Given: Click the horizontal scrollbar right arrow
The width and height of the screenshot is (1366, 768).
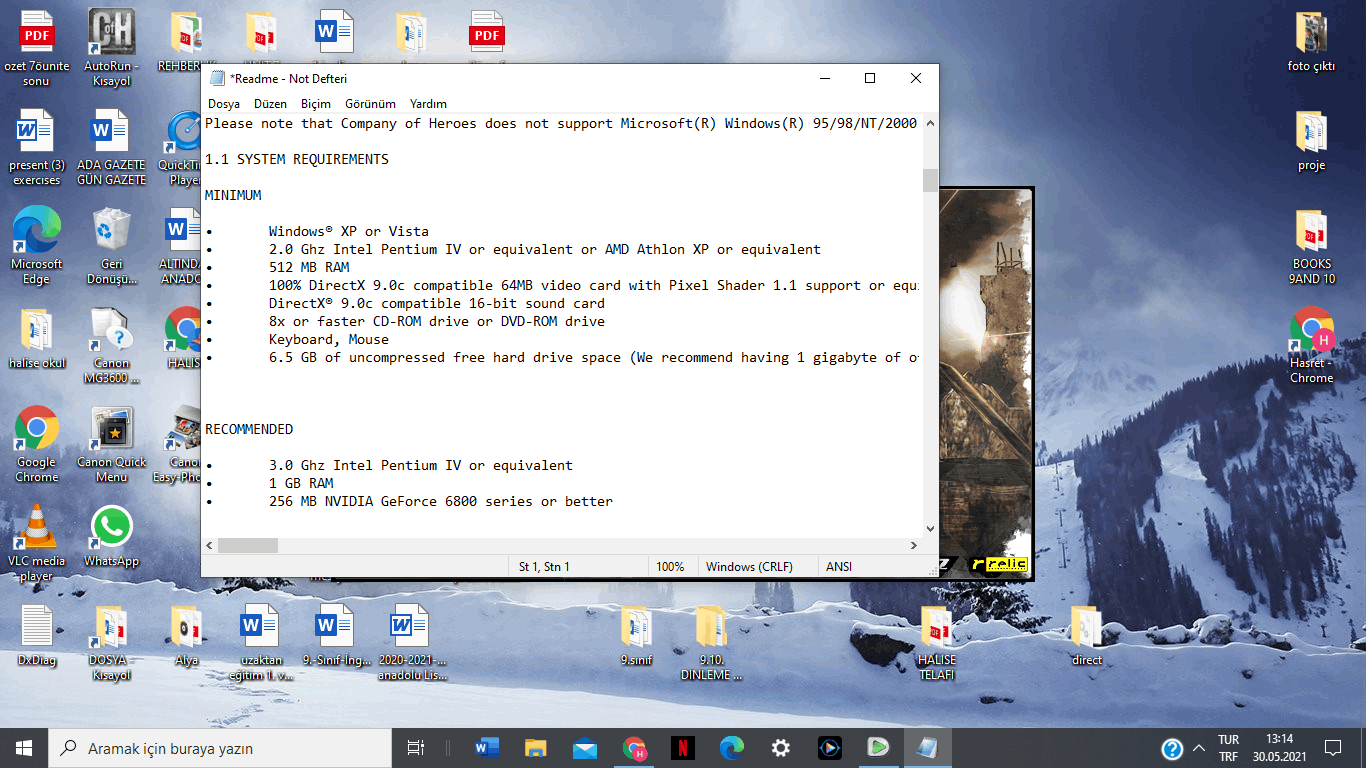Looking at the screenshot, I should (913, 545).
